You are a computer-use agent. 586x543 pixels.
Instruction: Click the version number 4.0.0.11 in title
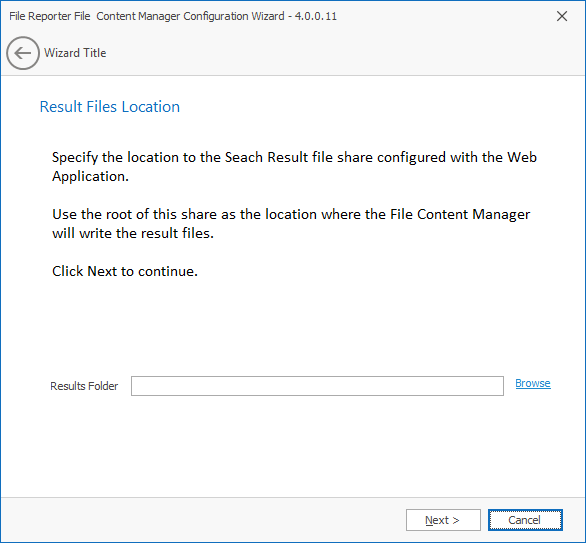tap(316, 16)
